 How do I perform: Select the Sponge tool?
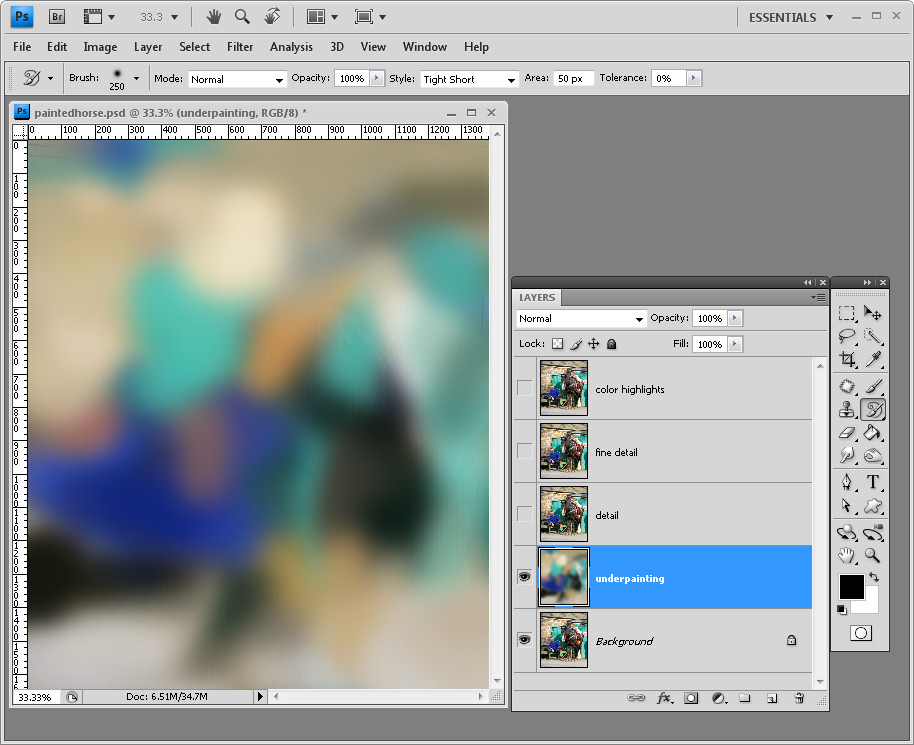pos(873,455)
